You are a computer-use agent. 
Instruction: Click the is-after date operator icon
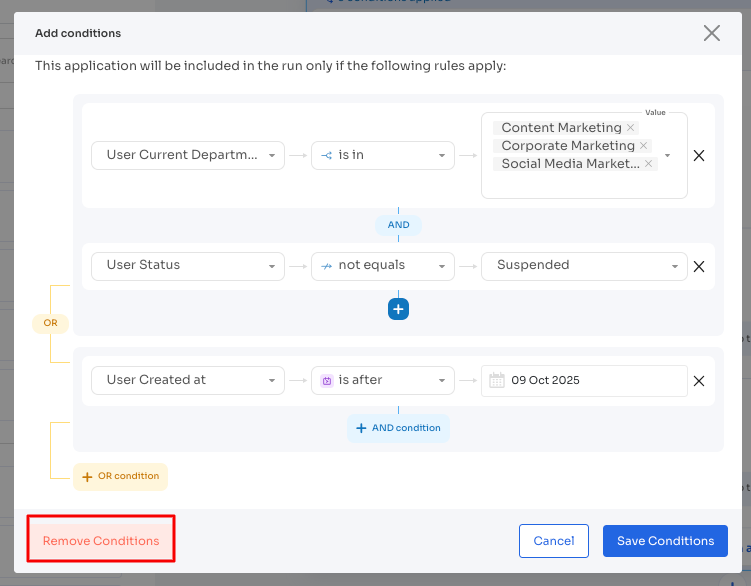tap(327, 381)
